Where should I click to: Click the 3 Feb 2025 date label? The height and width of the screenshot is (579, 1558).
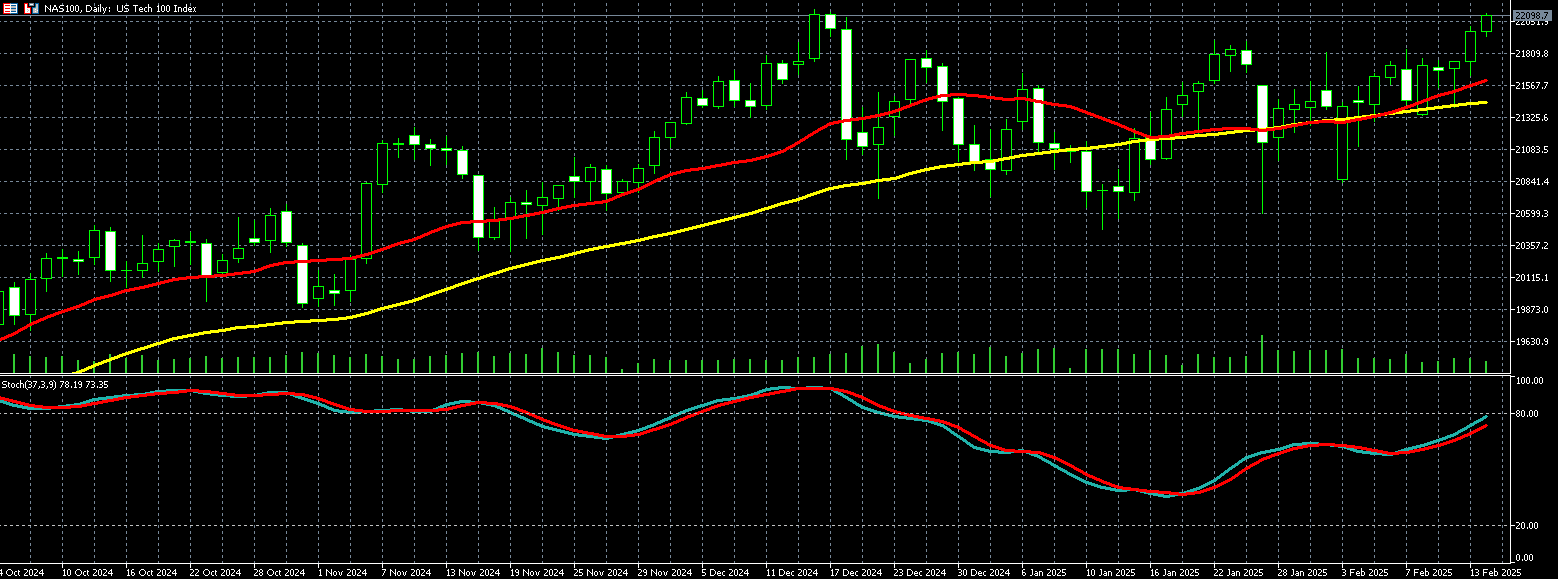pyautogui.click(x=1366, y=573)
